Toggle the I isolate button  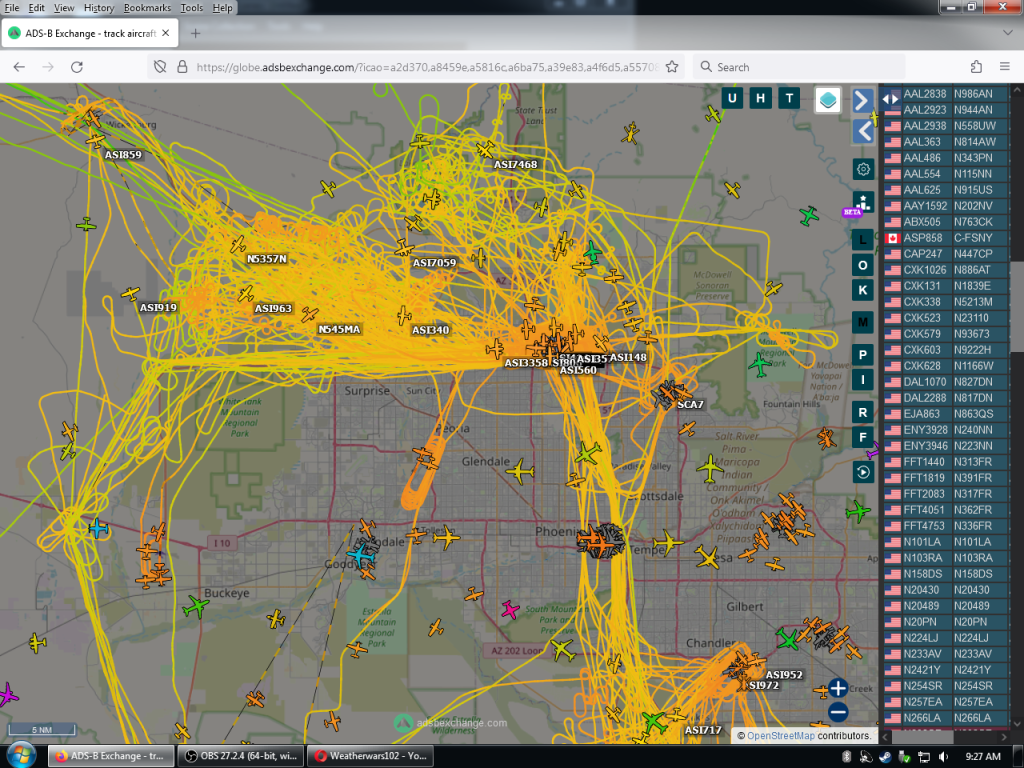863,379
